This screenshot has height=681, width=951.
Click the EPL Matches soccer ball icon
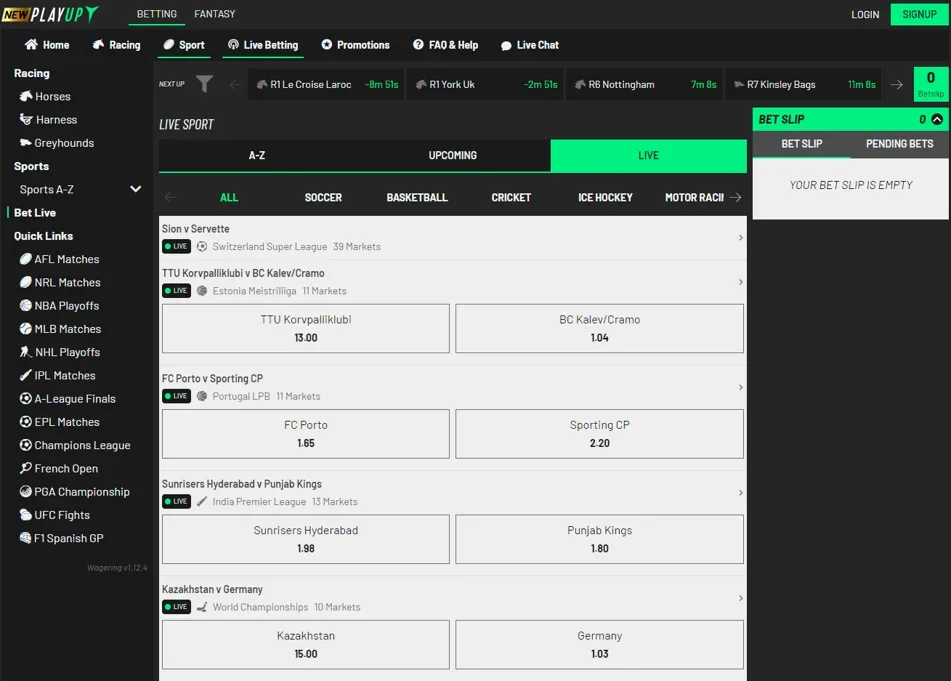25,421
